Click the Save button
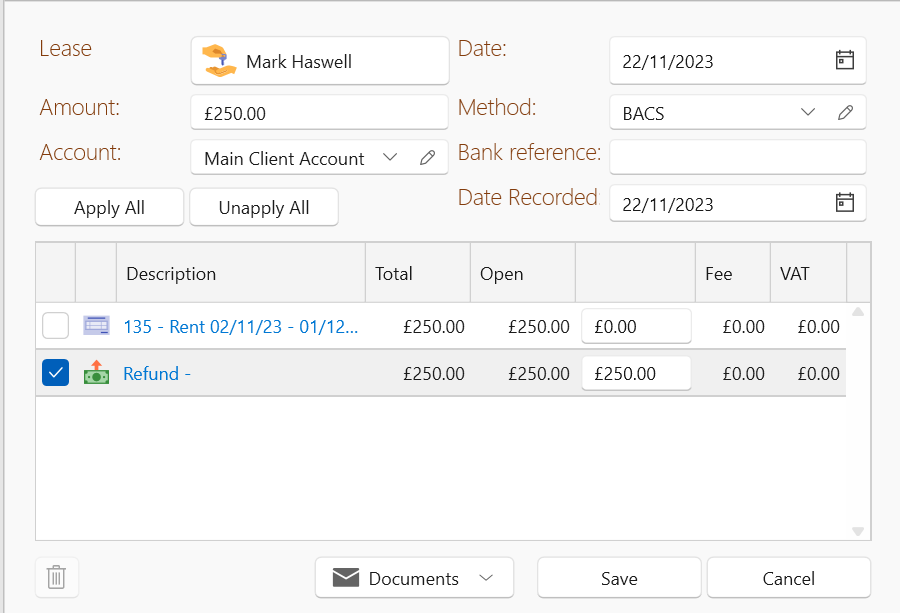 click(x=619, y=578)
